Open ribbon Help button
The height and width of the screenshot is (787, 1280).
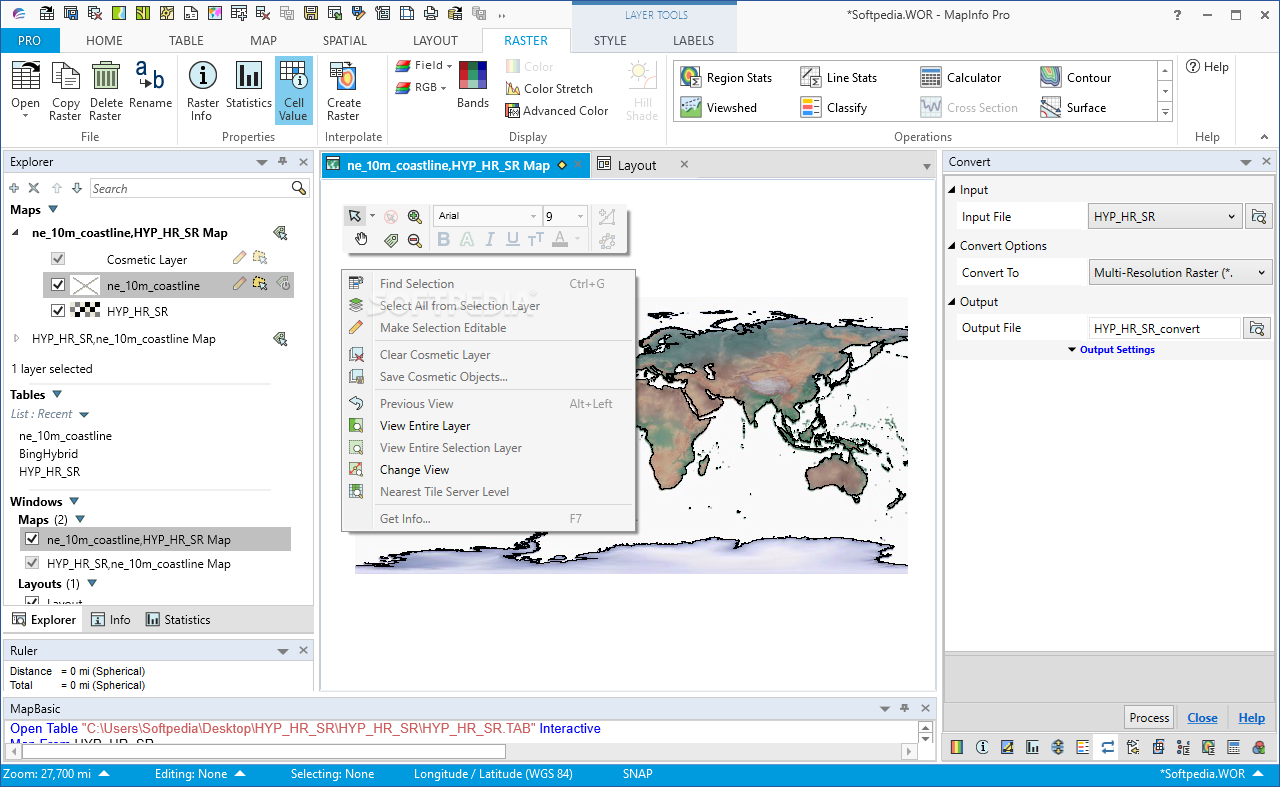pos(1207,67)
